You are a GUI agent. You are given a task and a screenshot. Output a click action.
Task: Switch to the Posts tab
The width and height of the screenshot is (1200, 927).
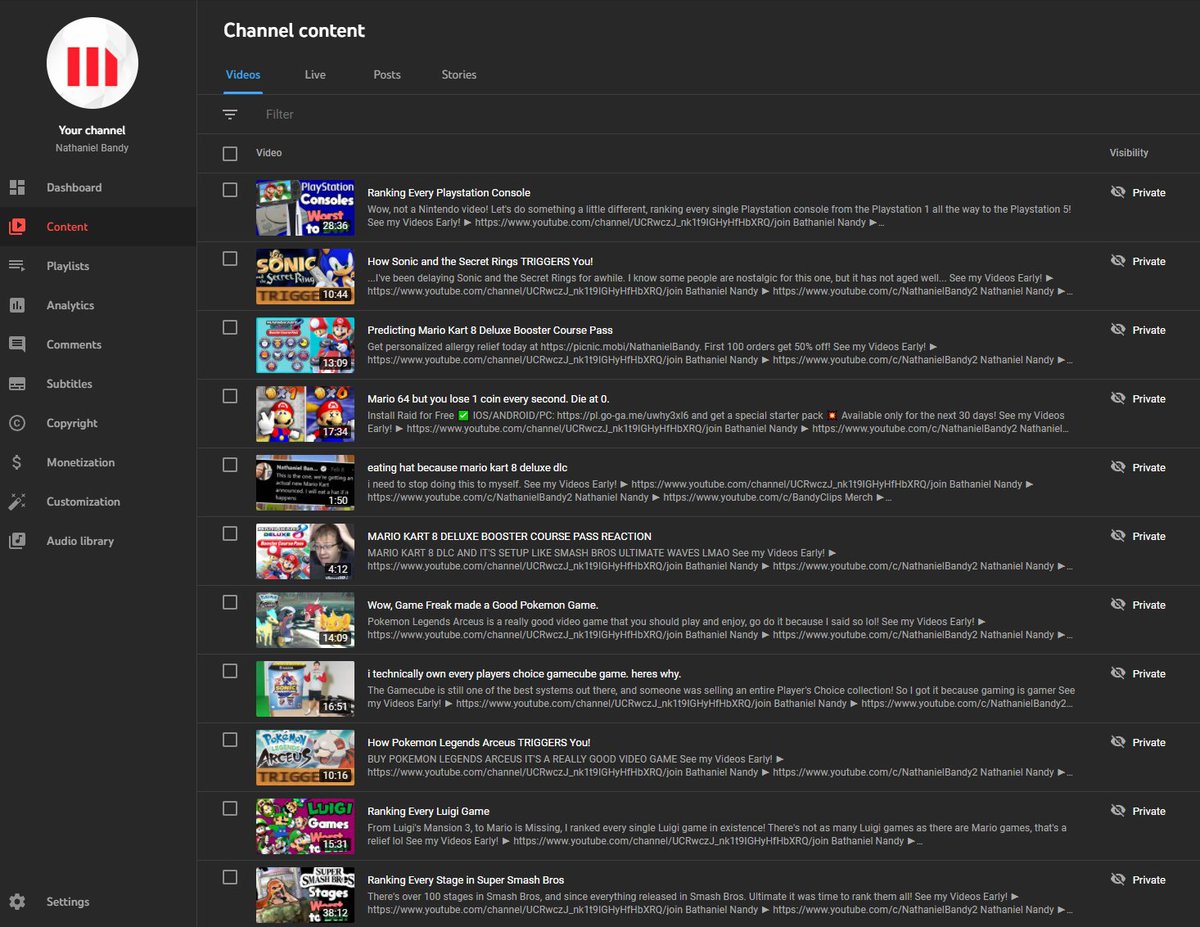387,75
